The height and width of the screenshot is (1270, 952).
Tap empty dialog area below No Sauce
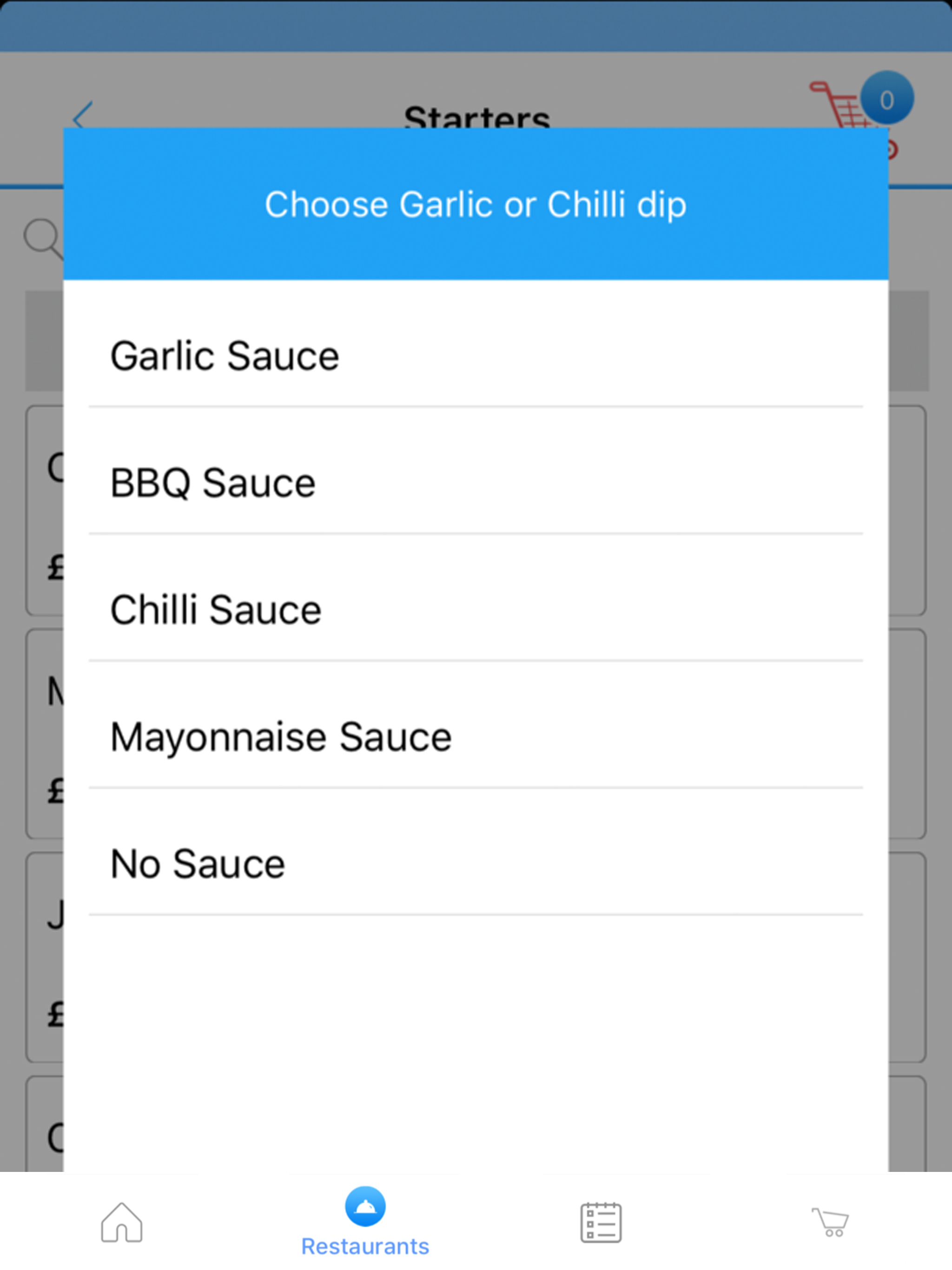(x=476, y=1042)
